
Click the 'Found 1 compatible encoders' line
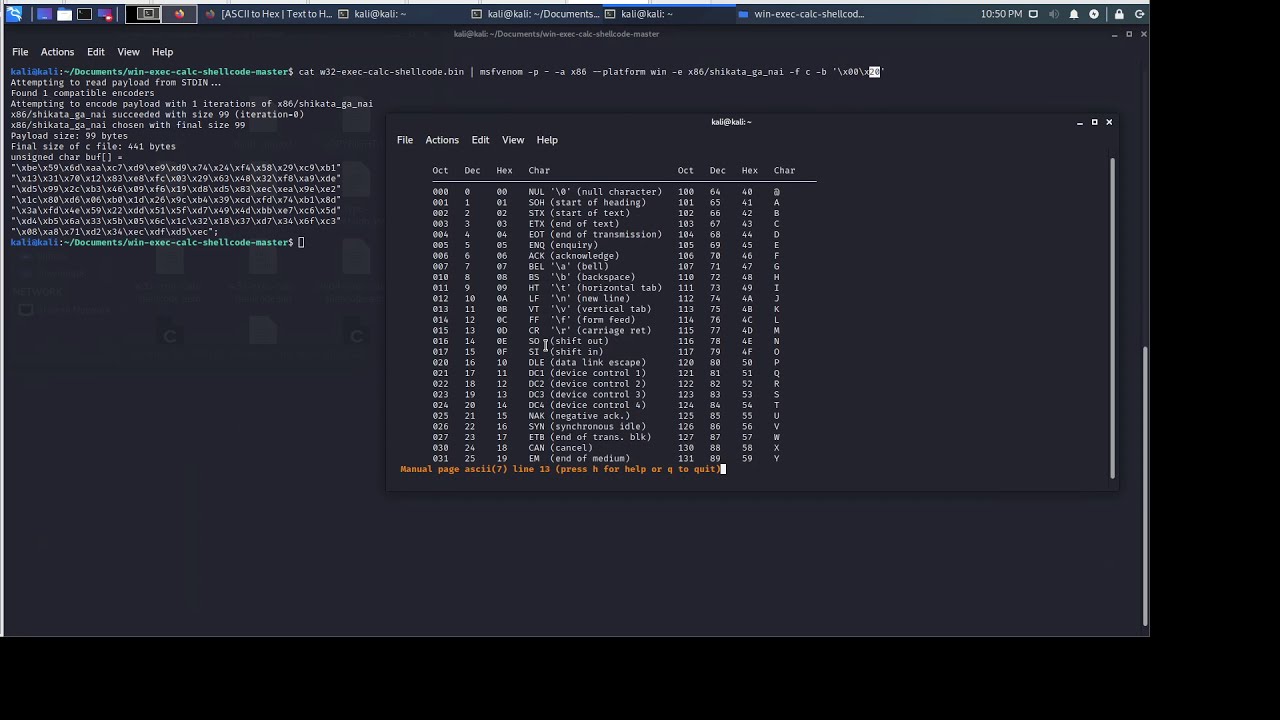coord(82,93)
